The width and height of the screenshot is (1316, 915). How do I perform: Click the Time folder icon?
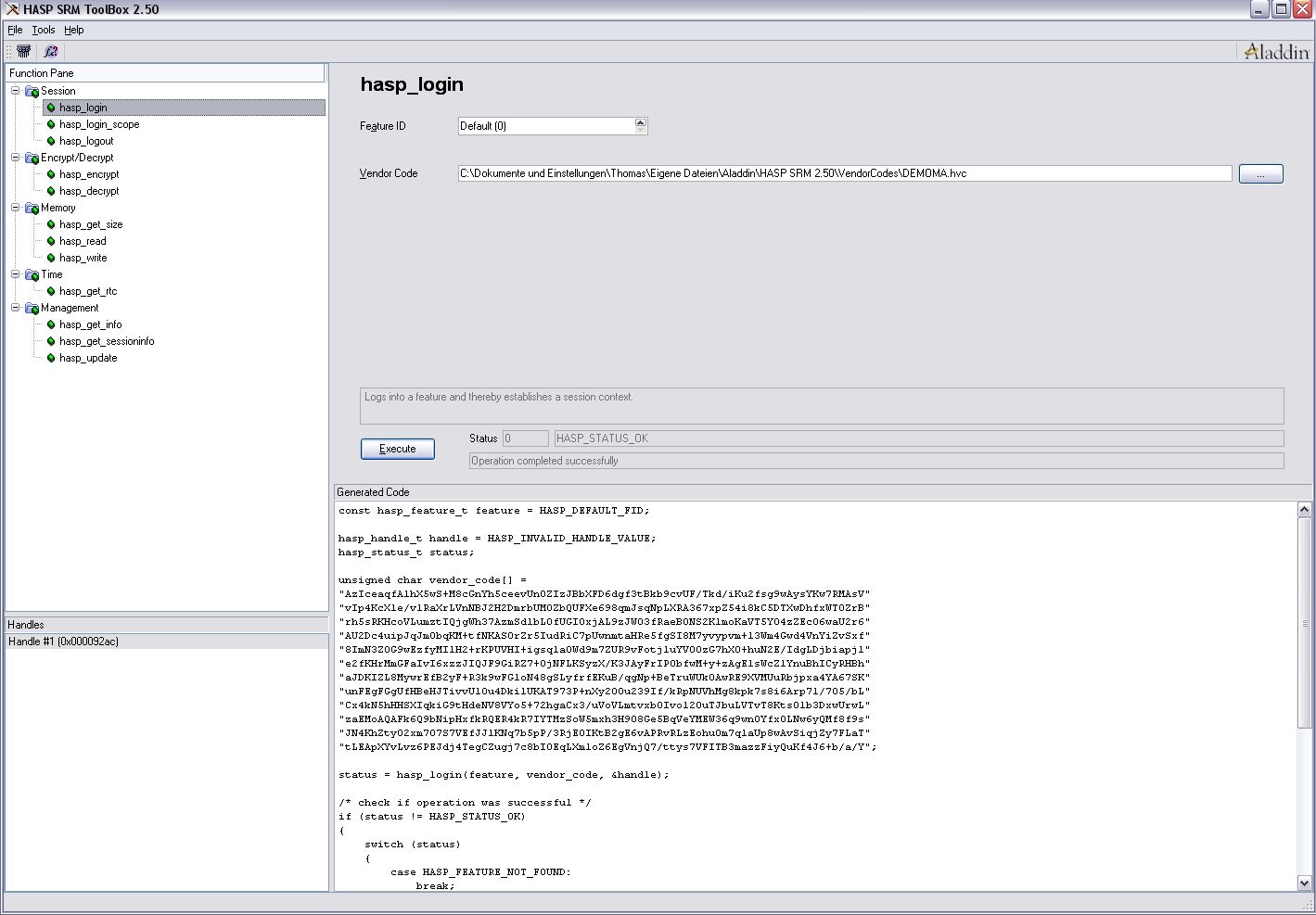point(32,274)
